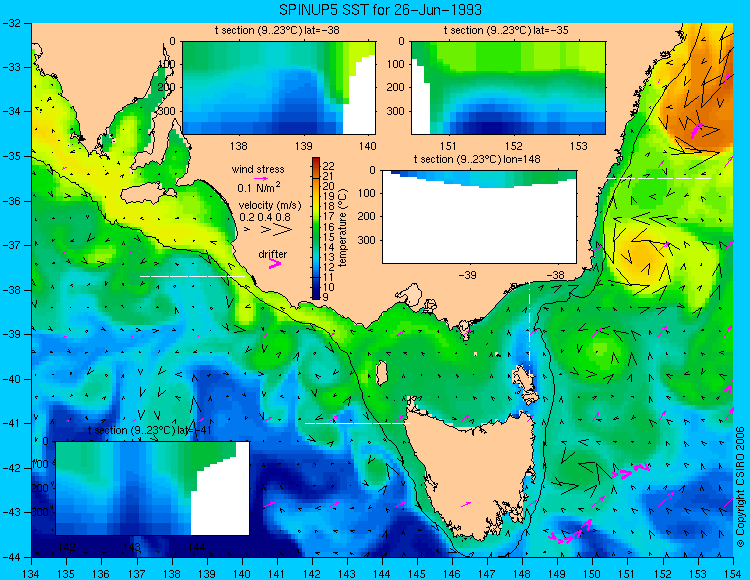Click the magenta drifter track east of Tasmania

pyautogui.click(x=630, y=471)
